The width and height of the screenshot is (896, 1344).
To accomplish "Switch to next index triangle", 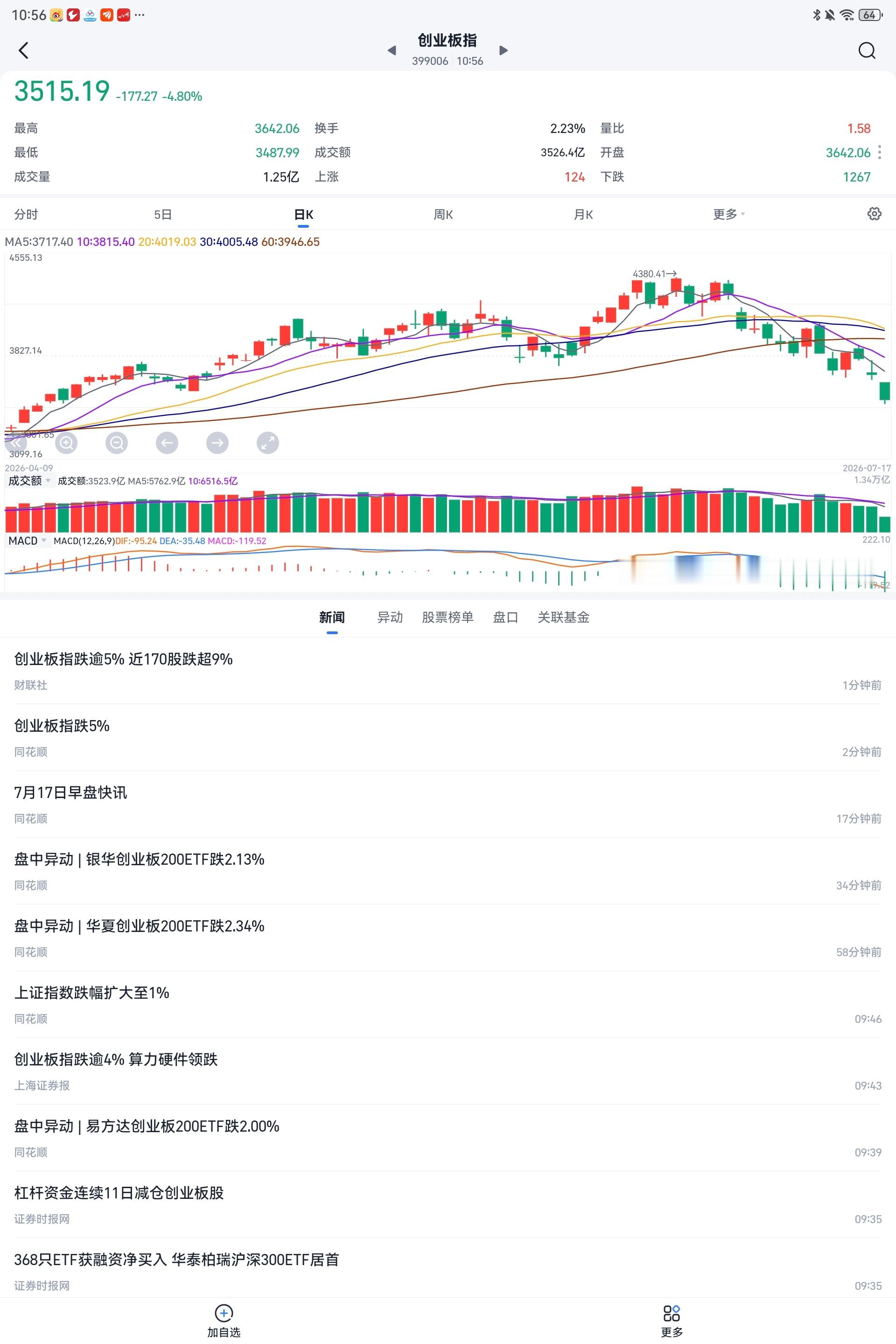I will pyautogui.click(x=504, y=50).
